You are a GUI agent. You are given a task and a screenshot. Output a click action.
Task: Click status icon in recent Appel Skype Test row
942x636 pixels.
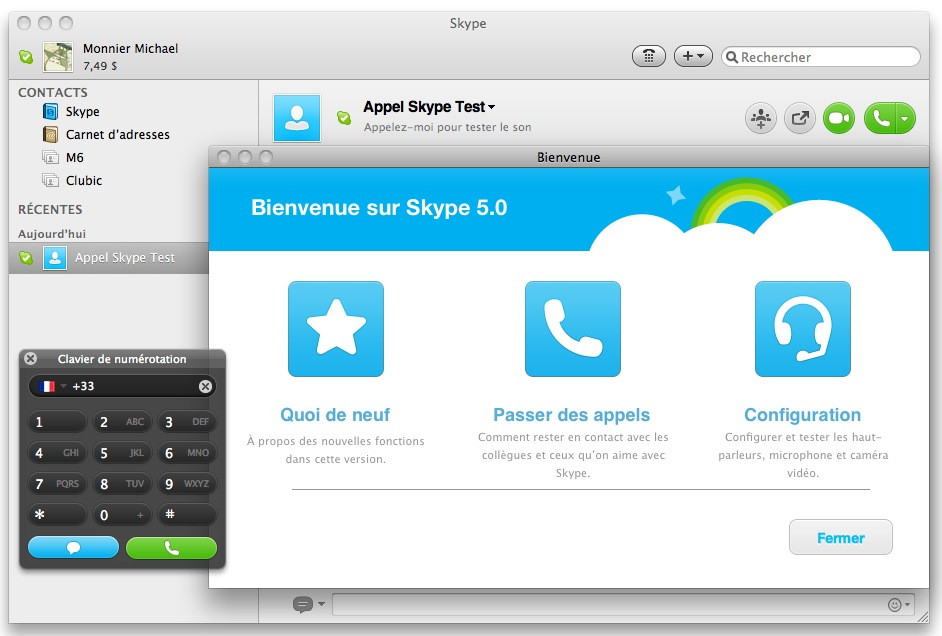(x=26, y=258)
